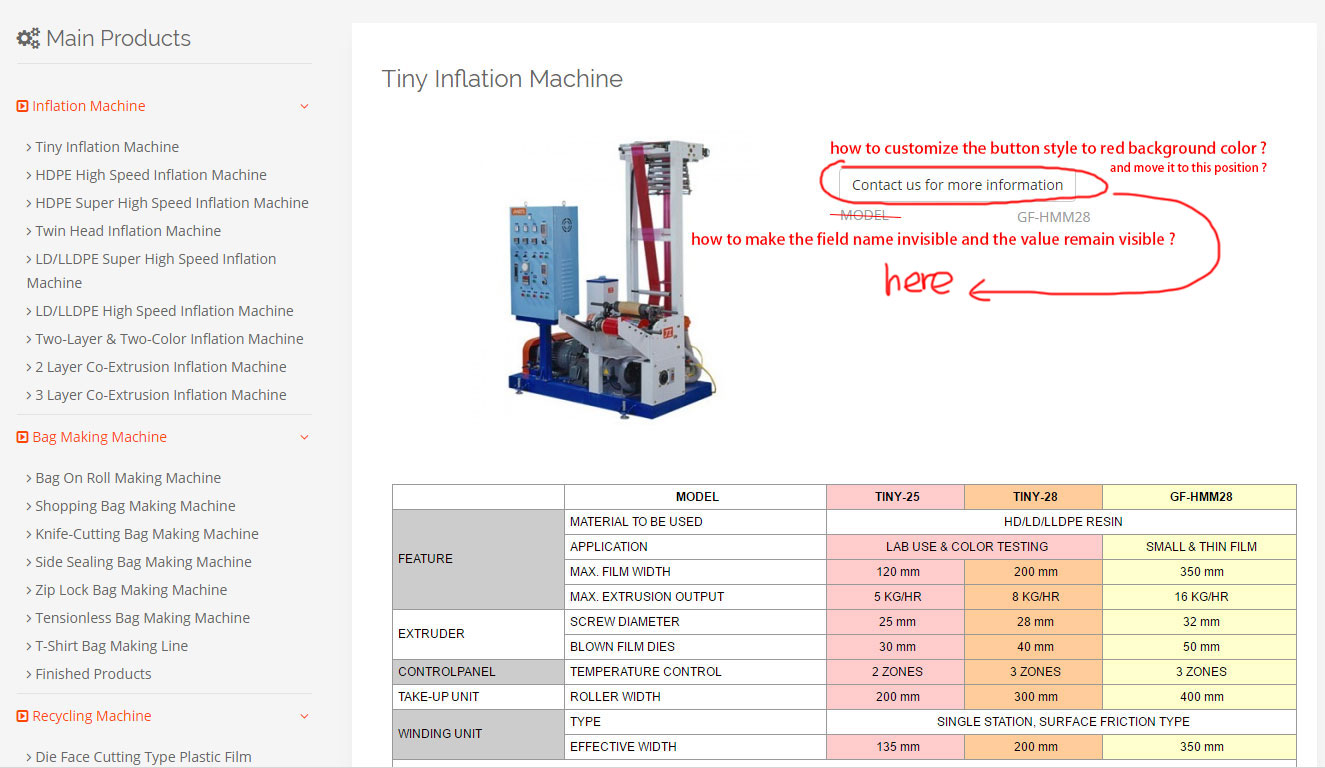The height and width of the screenshot is (768, 1325).
Task: Open Zip Lock Bag Making Machine
Action: (131, 590)
